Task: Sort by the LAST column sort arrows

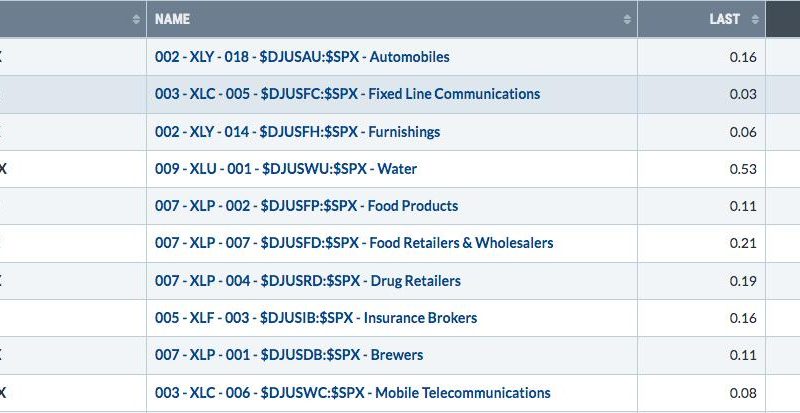Action: (755, 19)
